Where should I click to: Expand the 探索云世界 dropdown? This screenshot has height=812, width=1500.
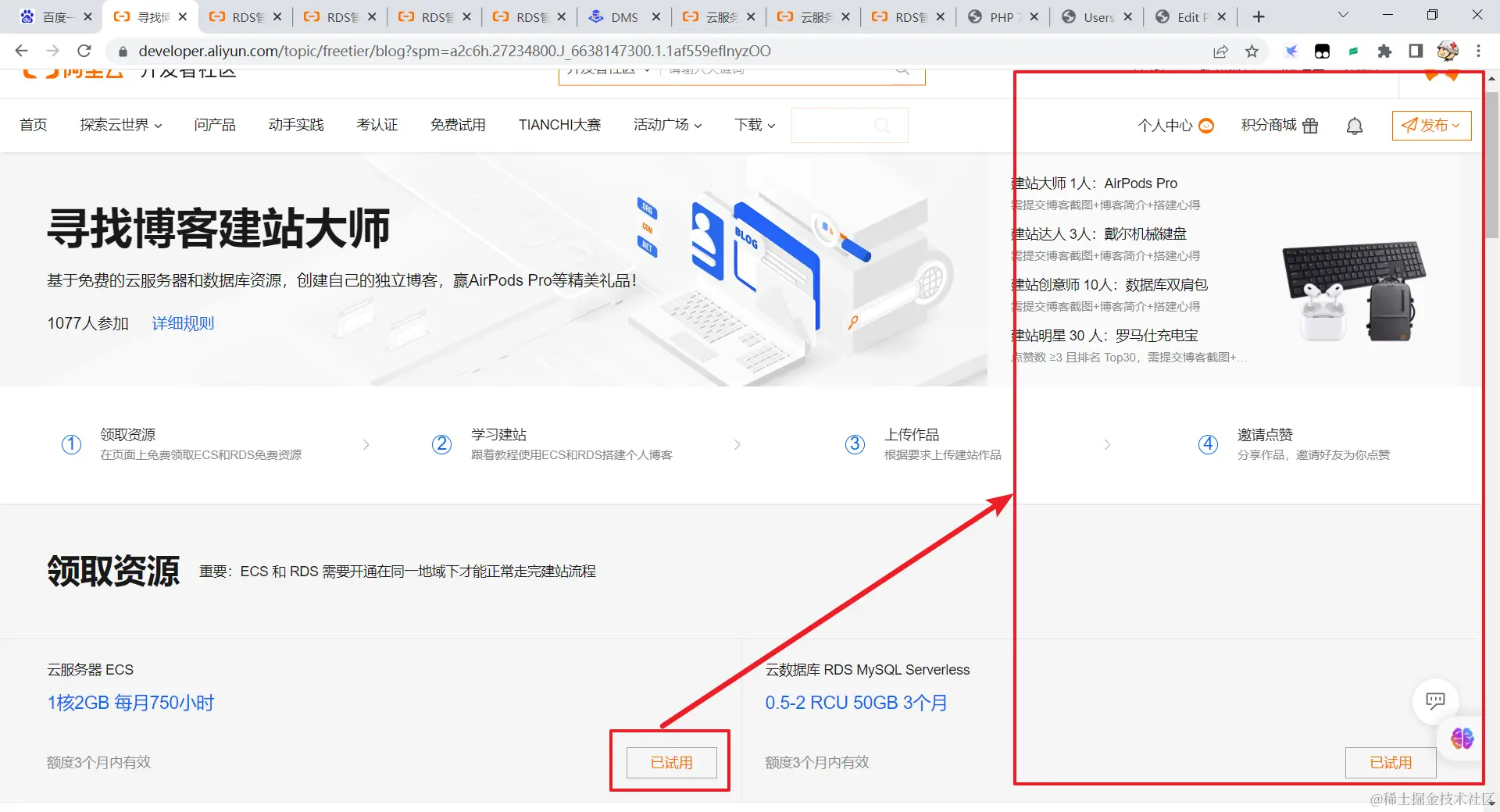click(121, 125)
